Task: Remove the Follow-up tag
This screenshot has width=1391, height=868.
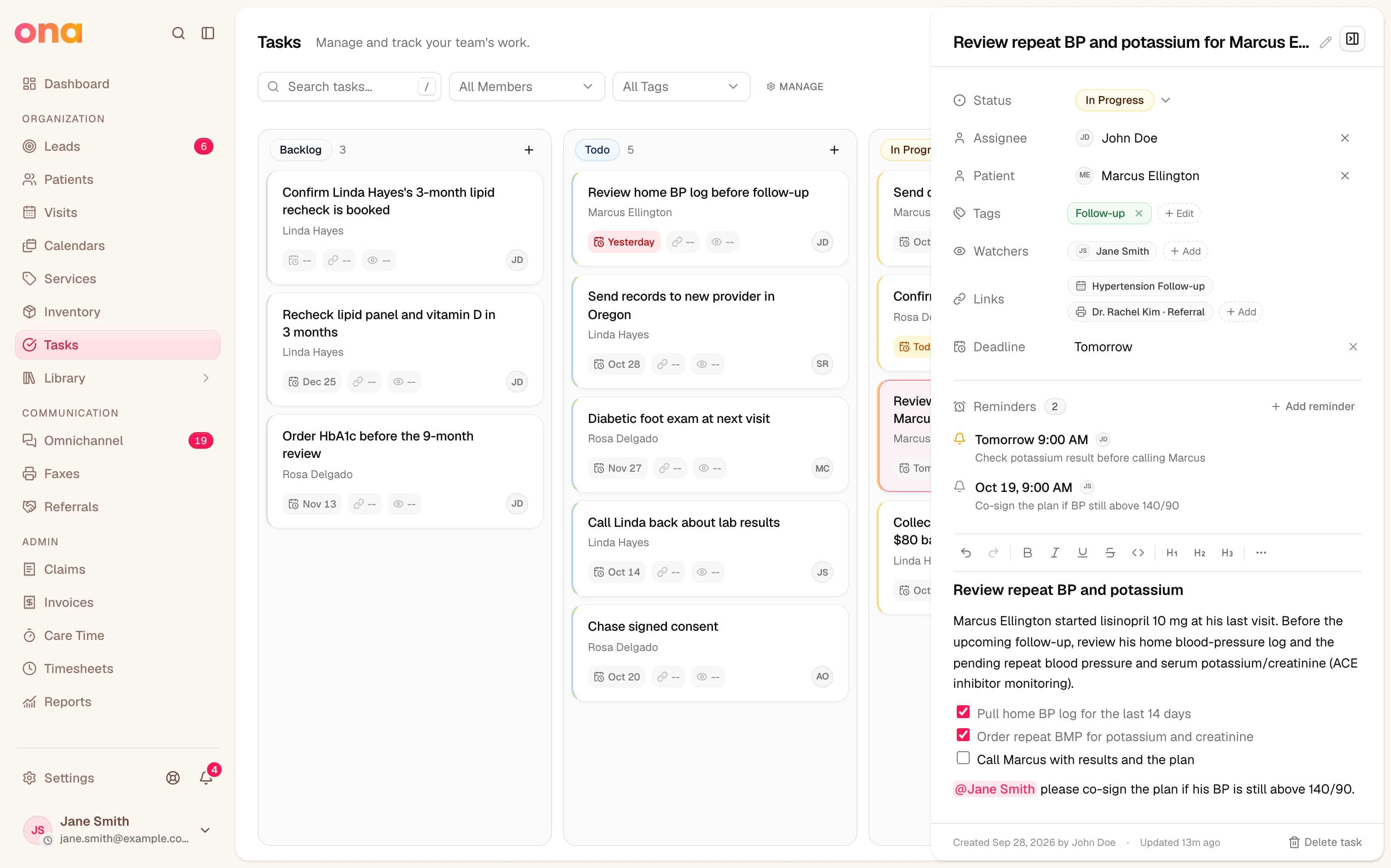Action: pyautogui.click(x=1138, y=213)
